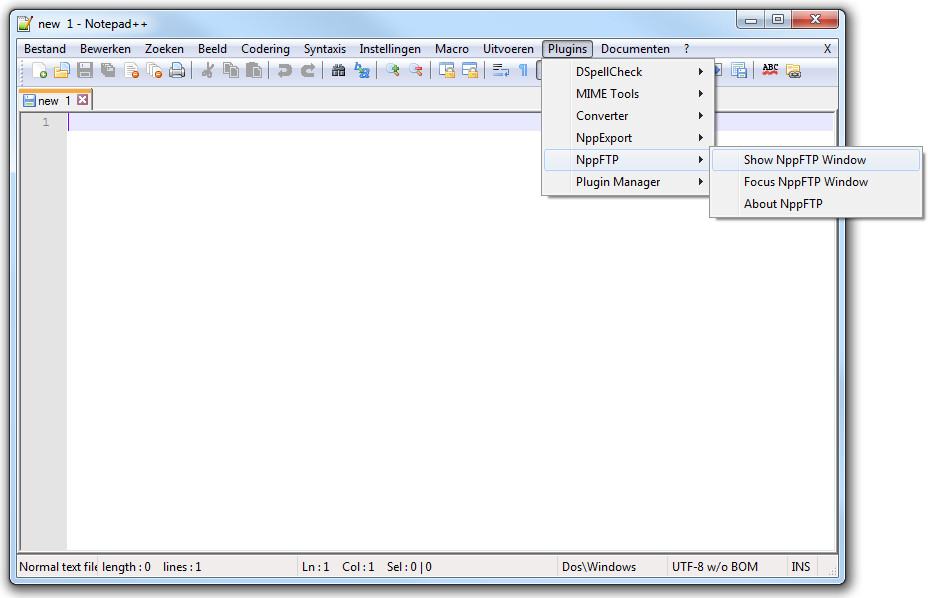Click the save recorded macro toolbar icon
The image size is (928, 598).
739,70
